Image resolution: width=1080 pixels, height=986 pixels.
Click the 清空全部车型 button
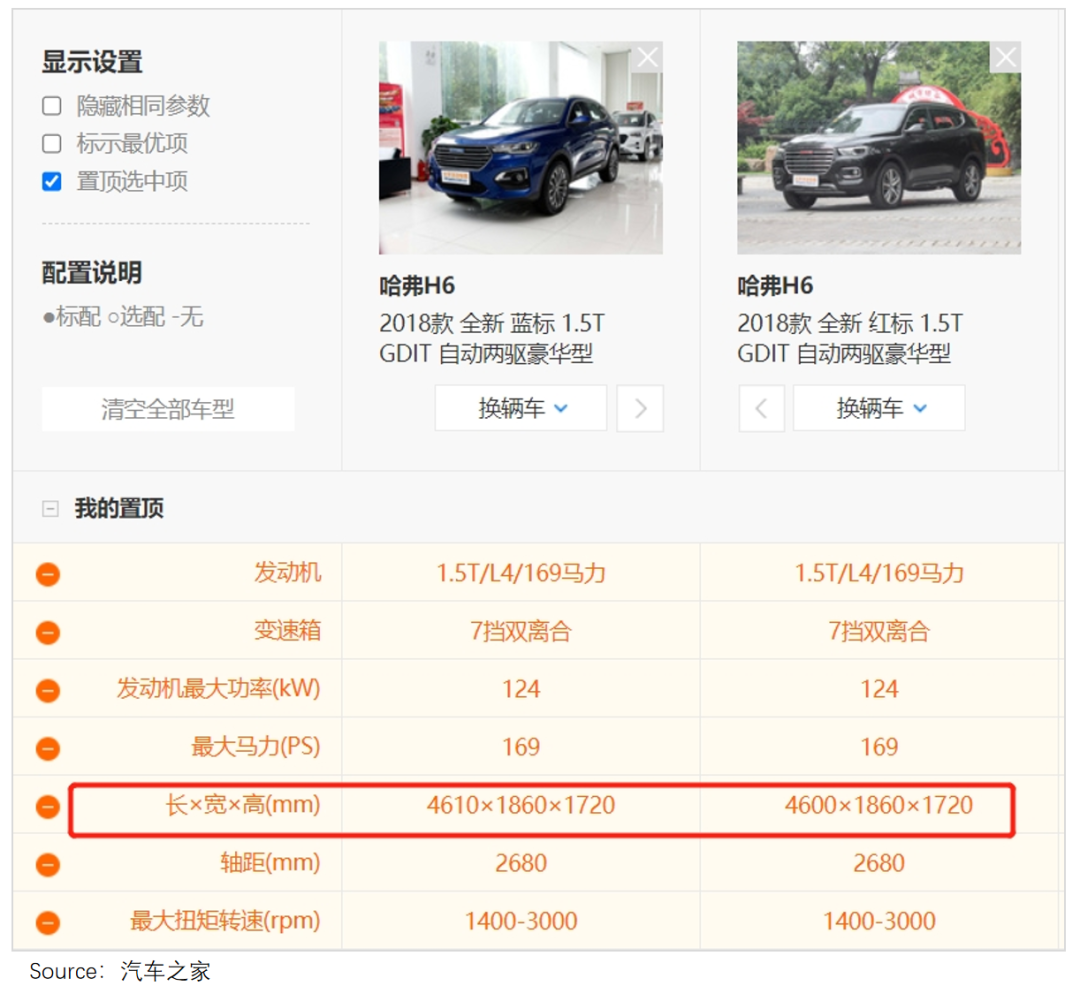point(168,409)
